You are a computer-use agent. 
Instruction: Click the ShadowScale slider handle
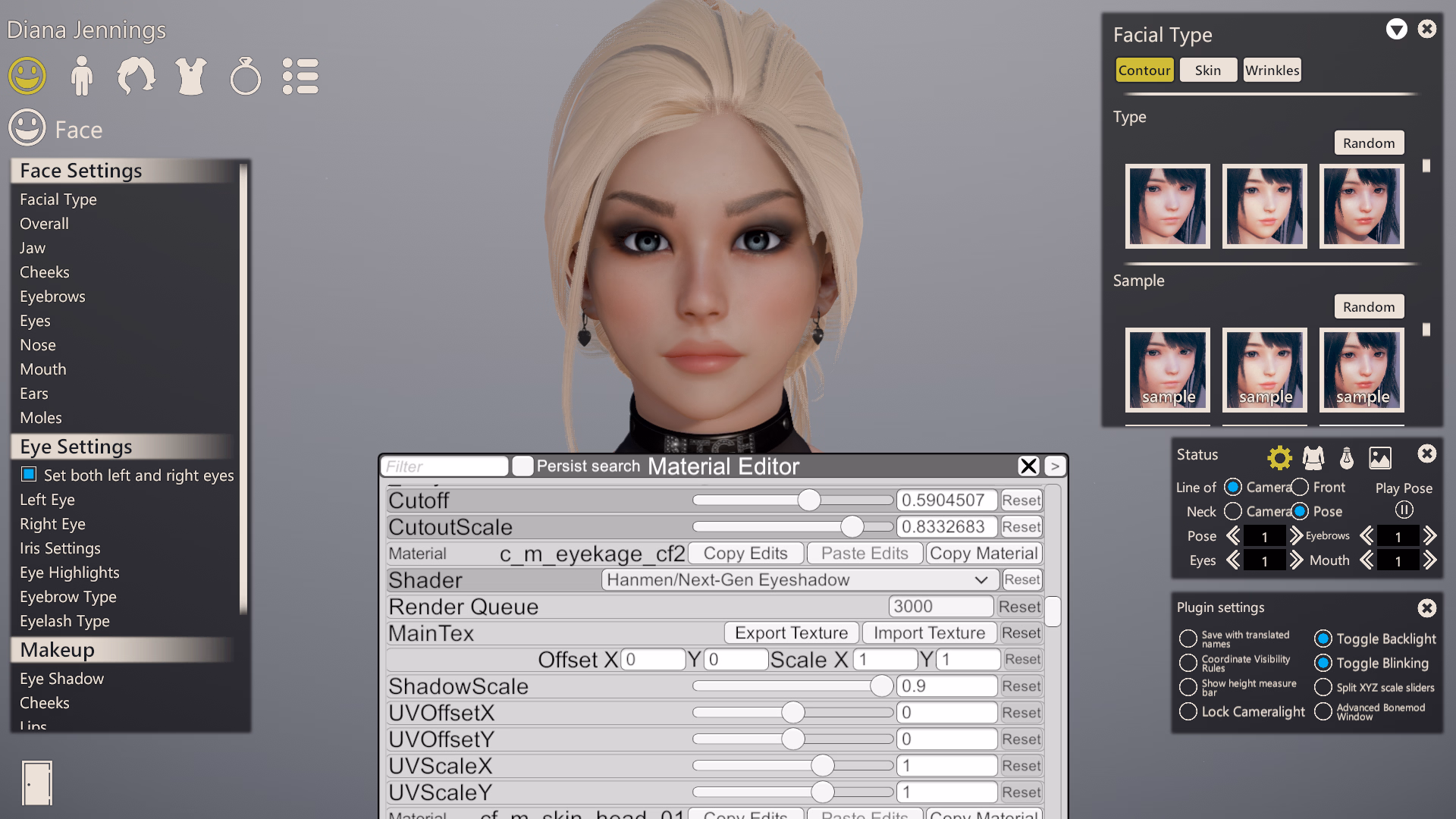[881, 686]
